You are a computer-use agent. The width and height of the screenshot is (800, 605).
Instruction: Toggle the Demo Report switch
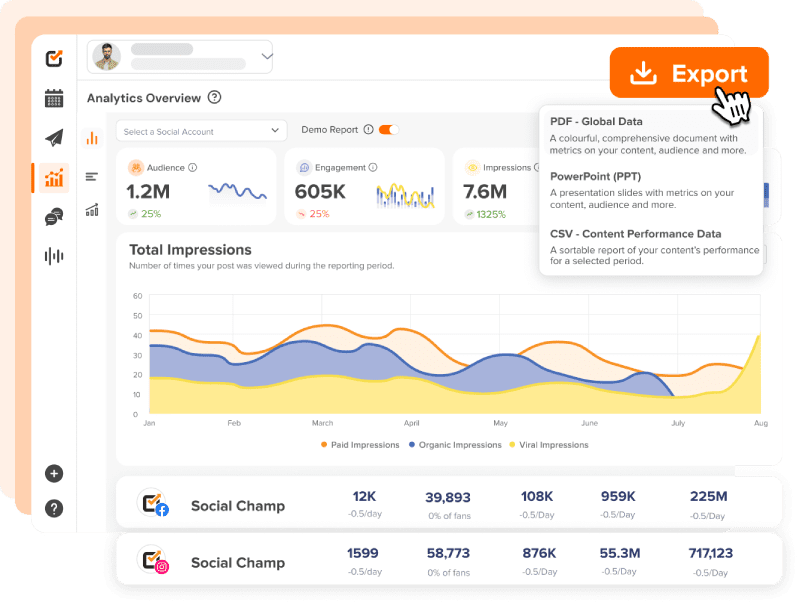pos(389,130)
